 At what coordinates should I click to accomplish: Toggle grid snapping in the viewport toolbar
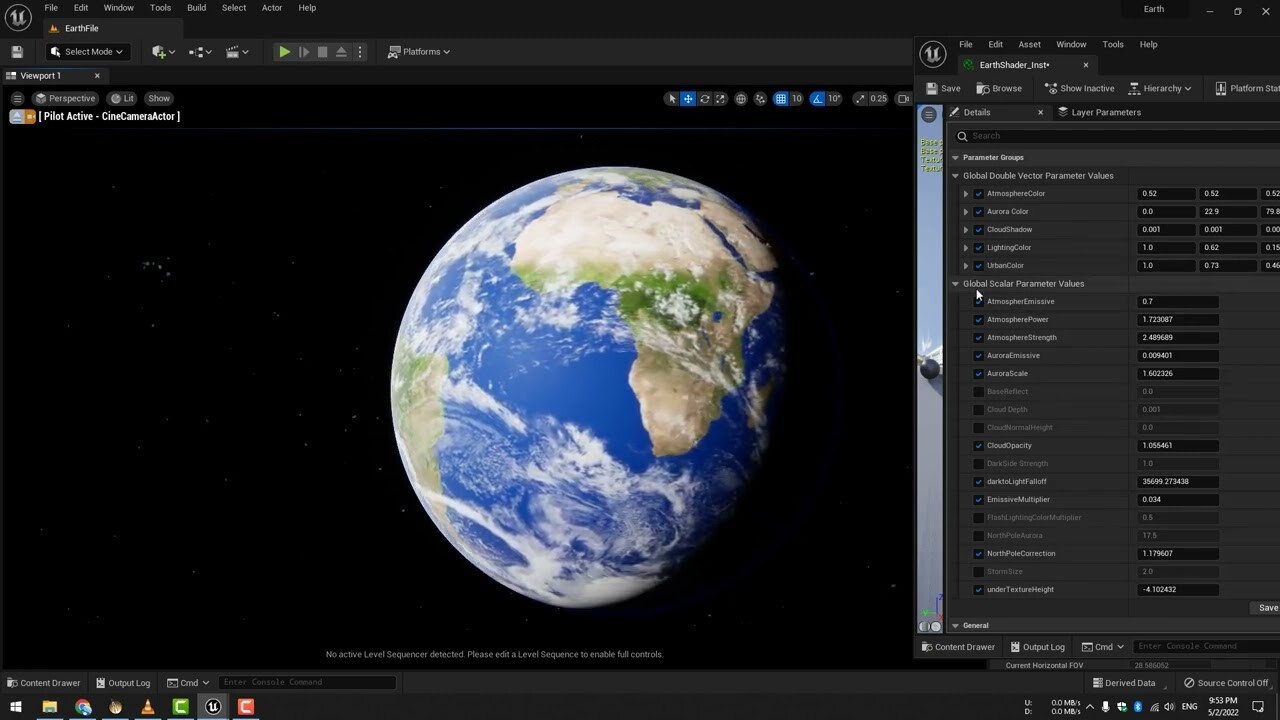(781, 98)
